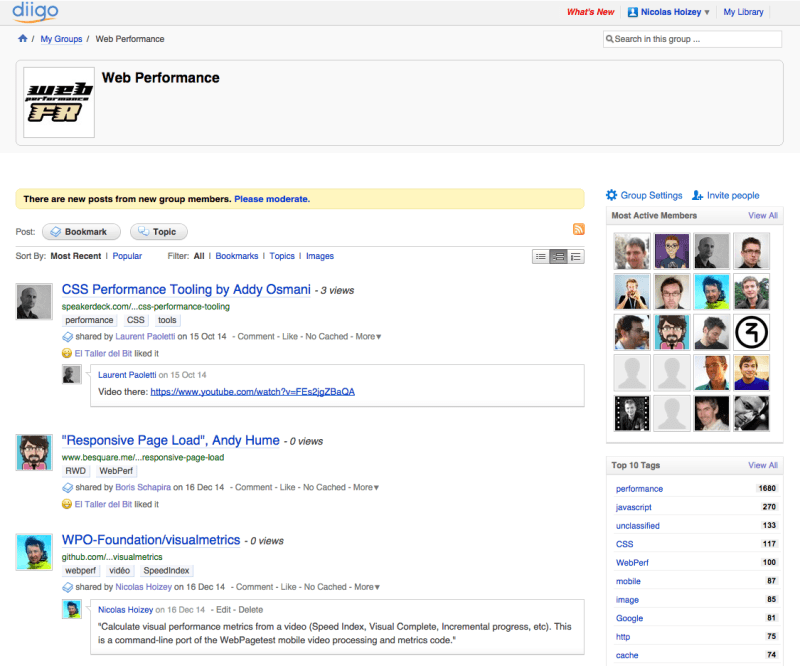Click the SpeedIndex tag on visualmetrics post
The width and height of the screenshot is (800, 666).
[x=166, y=571]
